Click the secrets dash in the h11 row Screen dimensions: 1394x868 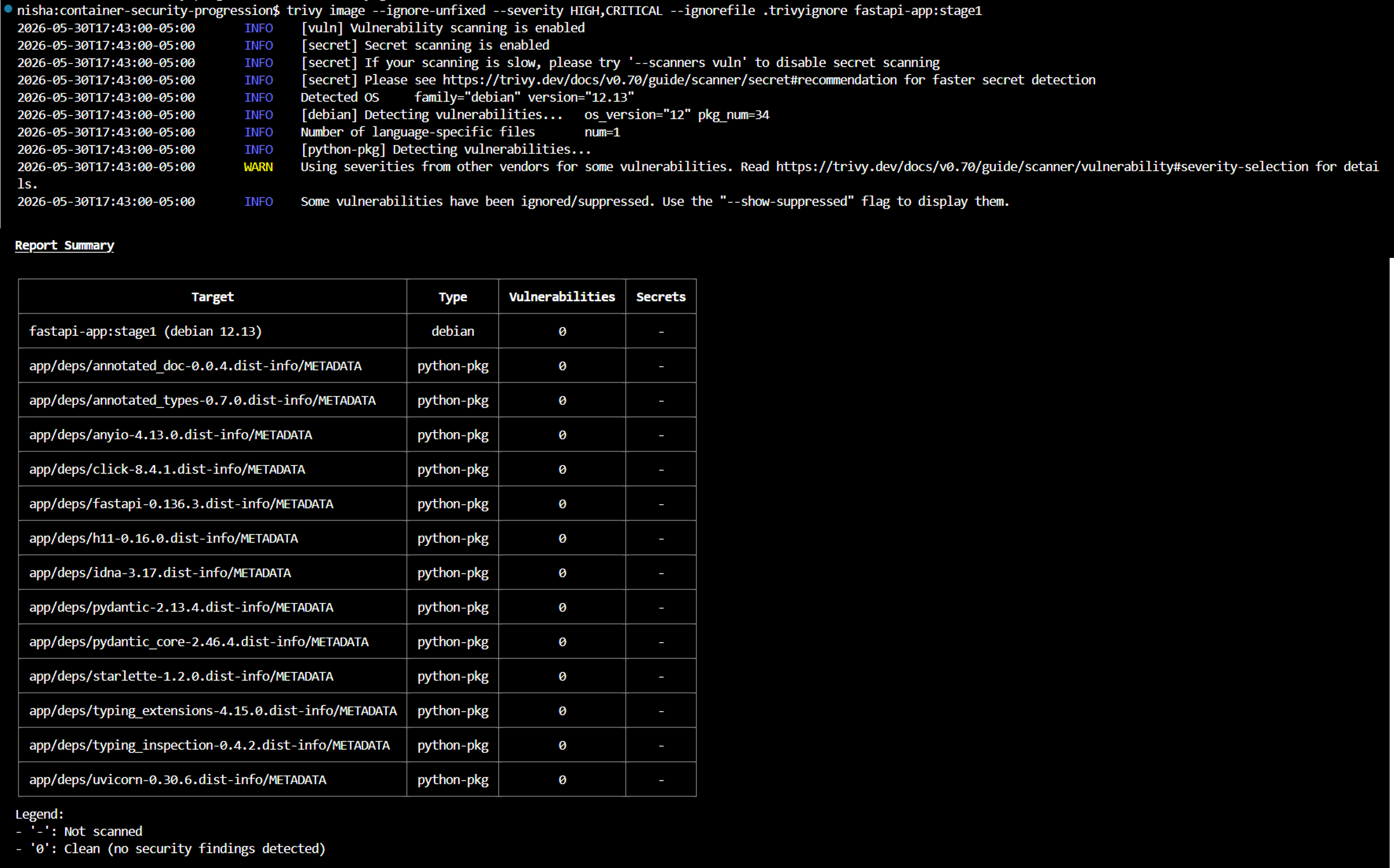(x=661, y=539)
